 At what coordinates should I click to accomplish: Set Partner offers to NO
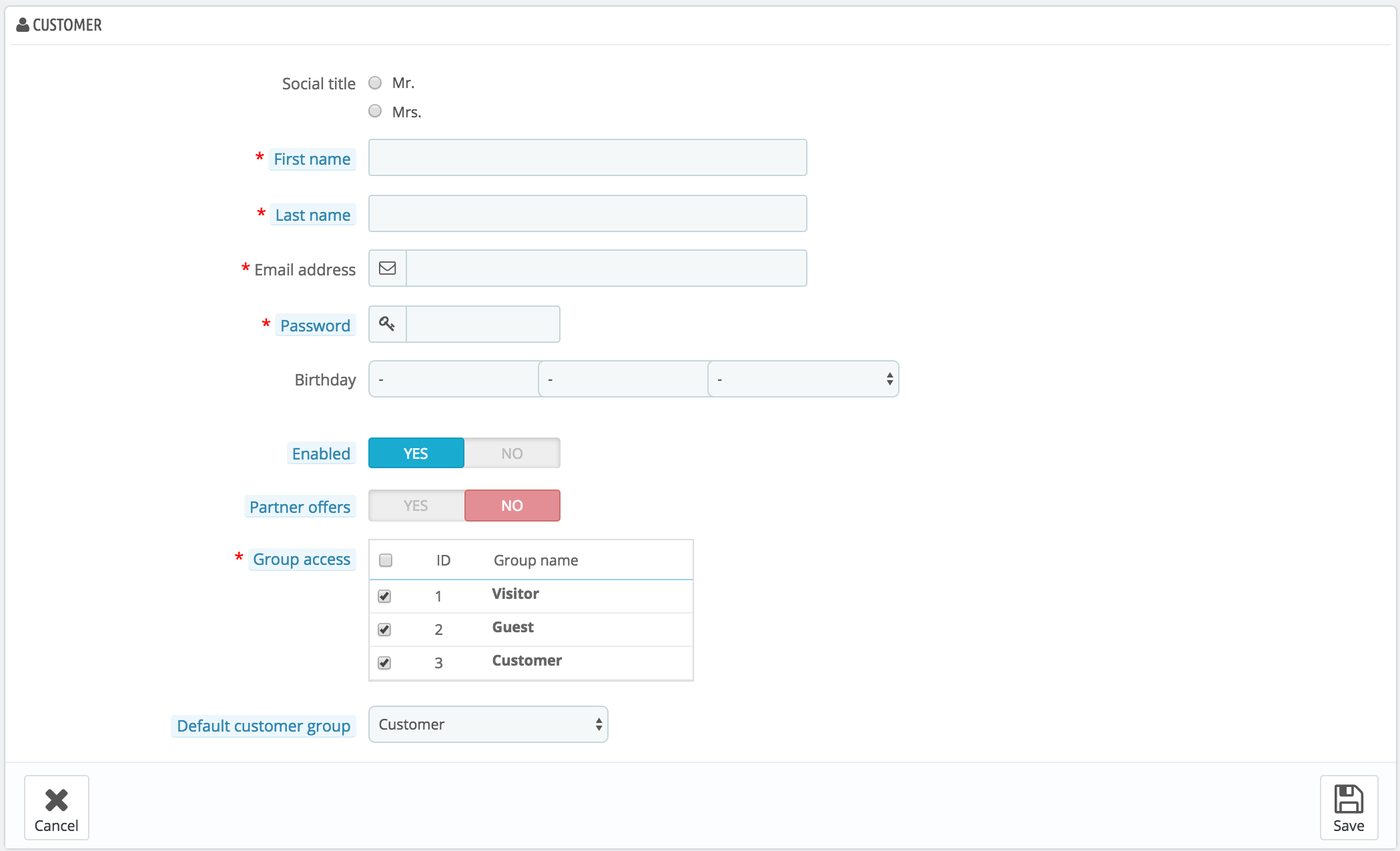click(x=512, y=506)
